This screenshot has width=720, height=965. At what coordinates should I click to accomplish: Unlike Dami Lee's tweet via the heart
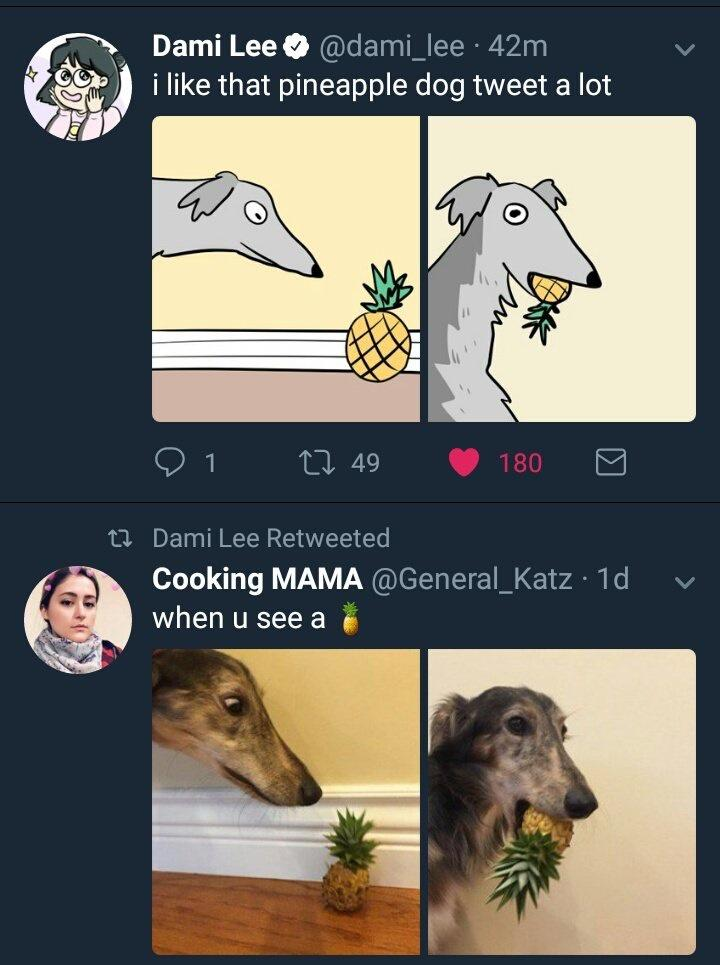coord(463,462)
